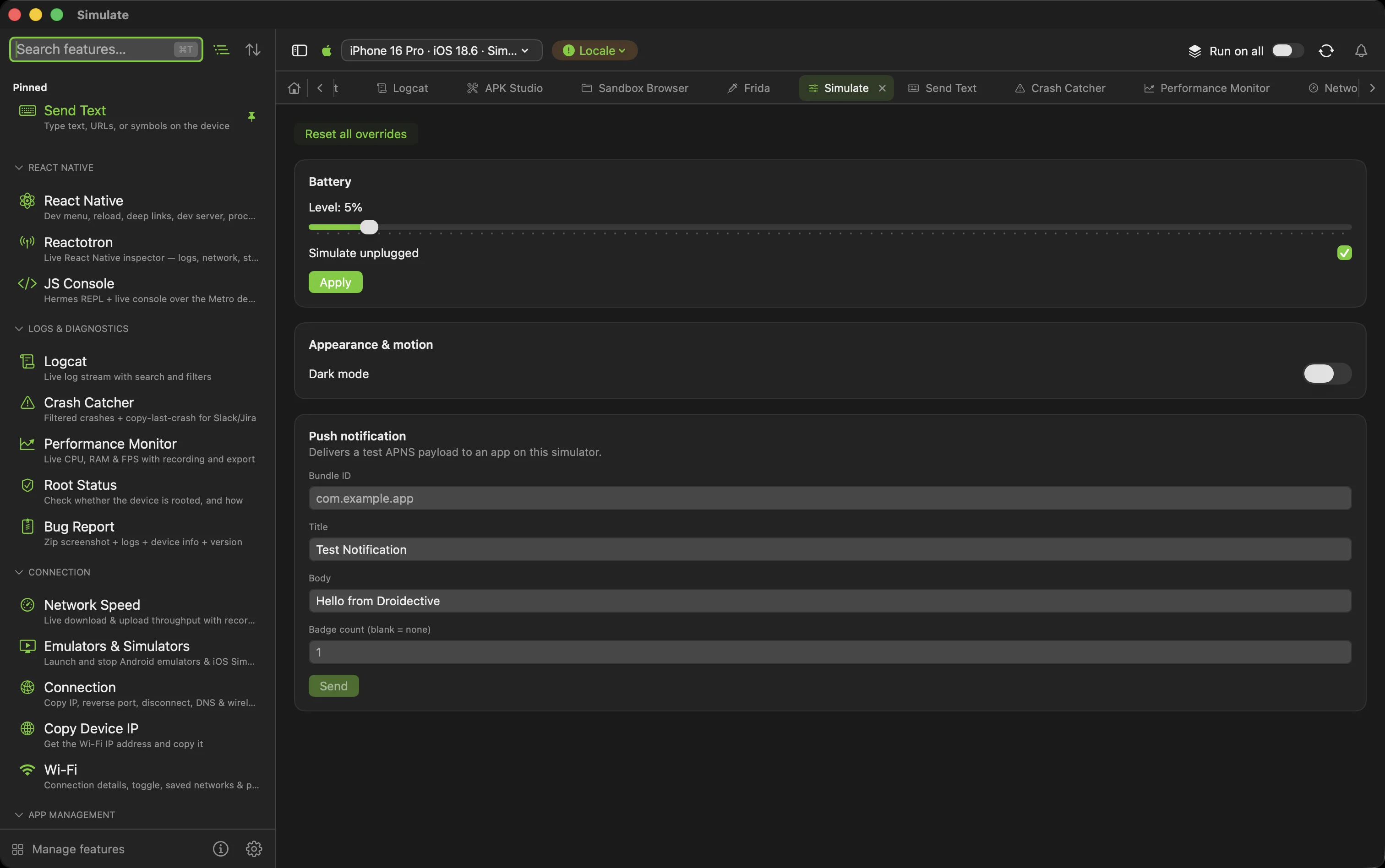Click the refresh devices icon

click(1326, 50)
